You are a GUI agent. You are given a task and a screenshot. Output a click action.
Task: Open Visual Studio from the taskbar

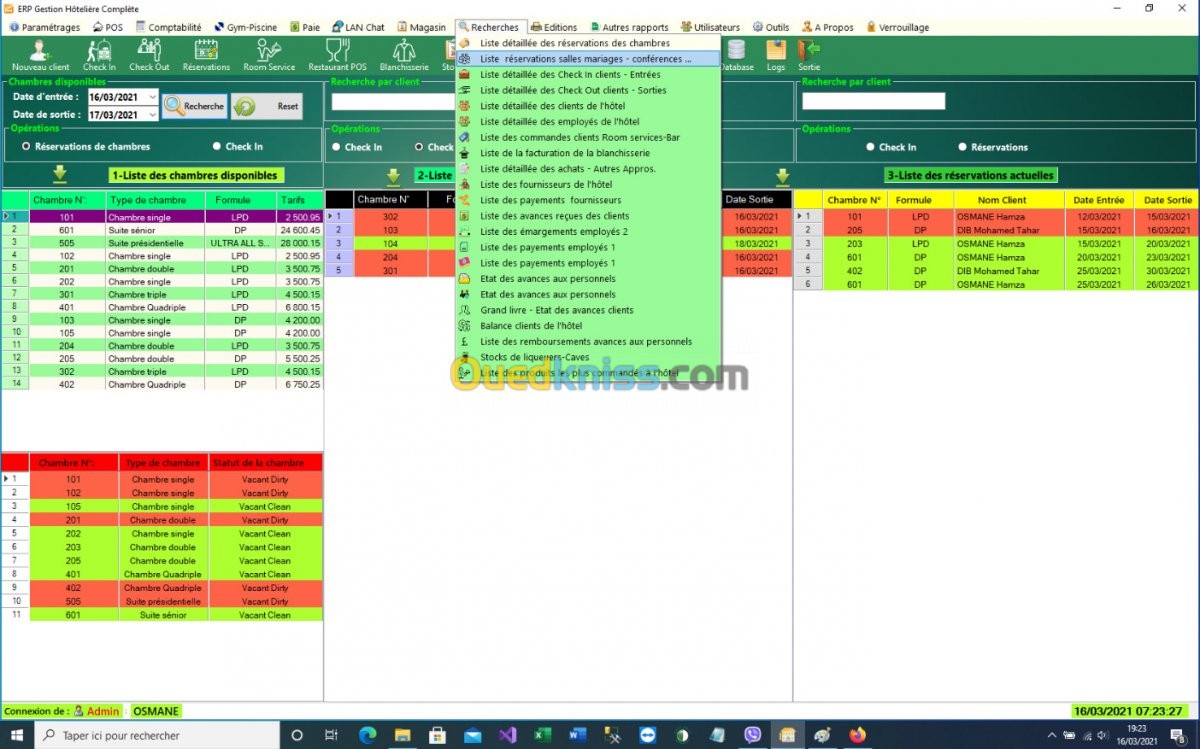point(507,735)
